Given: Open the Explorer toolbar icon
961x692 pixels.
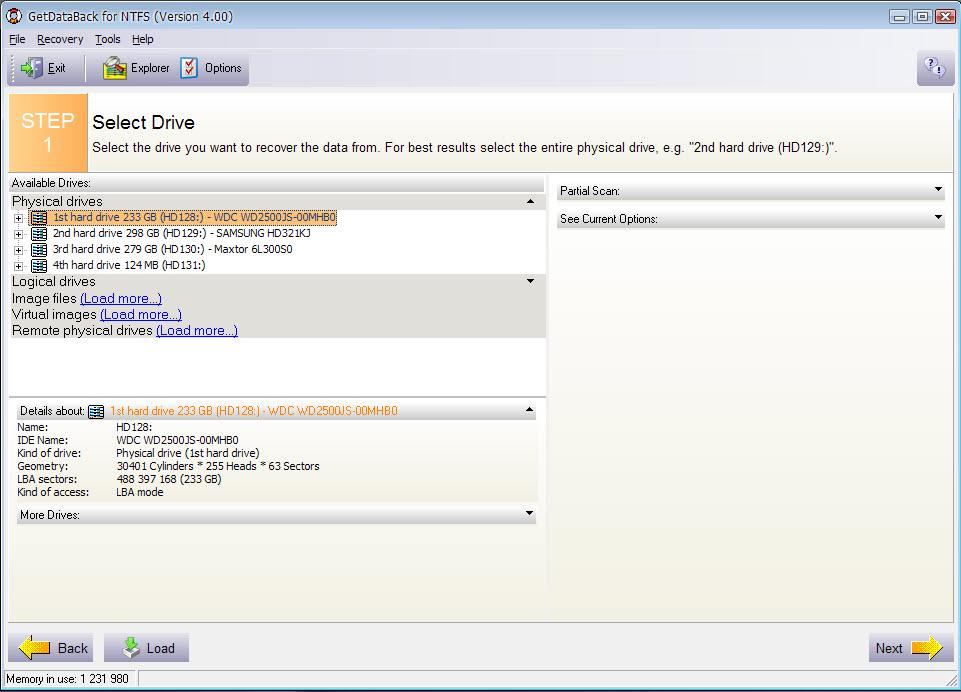Looking at the screenshot, I should pos(115,68).
